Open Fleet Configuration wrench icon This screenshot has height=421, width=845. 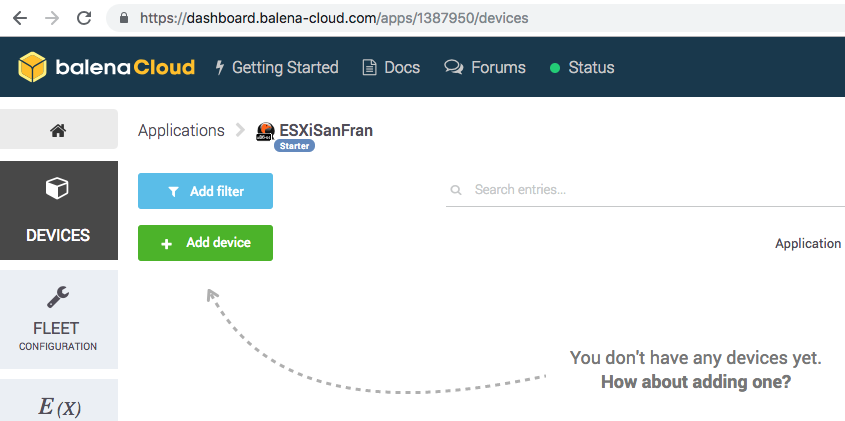pyautogui.click(x=58, y=297)
